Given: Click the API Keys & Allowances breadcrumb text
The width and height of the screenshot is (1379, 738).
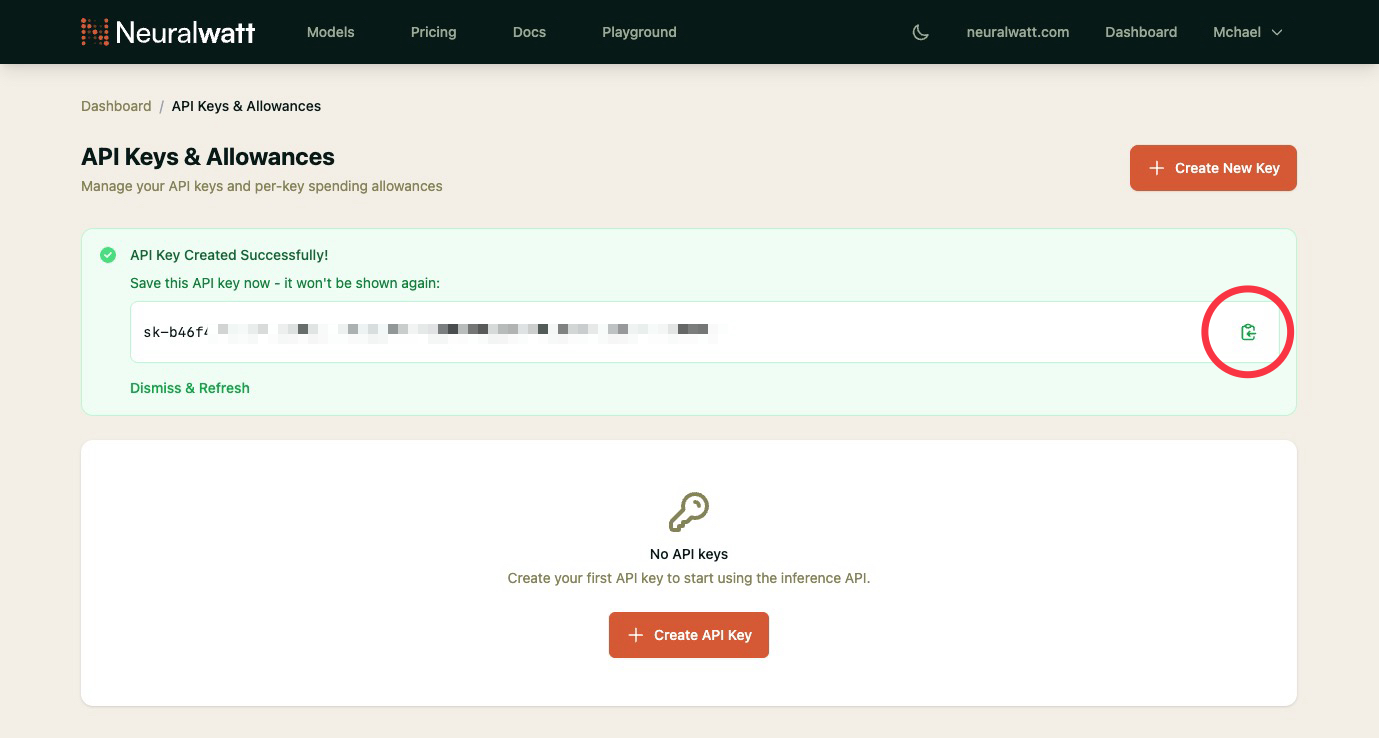Looking at the screenshot, I should point(246,106).
